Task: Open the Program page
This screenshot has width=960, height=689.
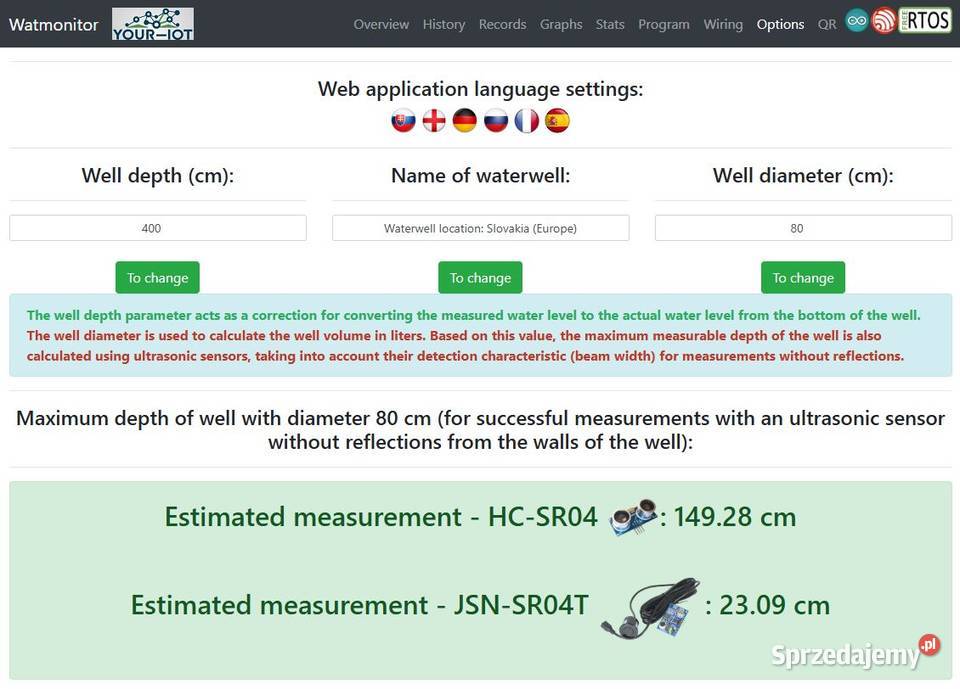Action: [x=664, y=24]
